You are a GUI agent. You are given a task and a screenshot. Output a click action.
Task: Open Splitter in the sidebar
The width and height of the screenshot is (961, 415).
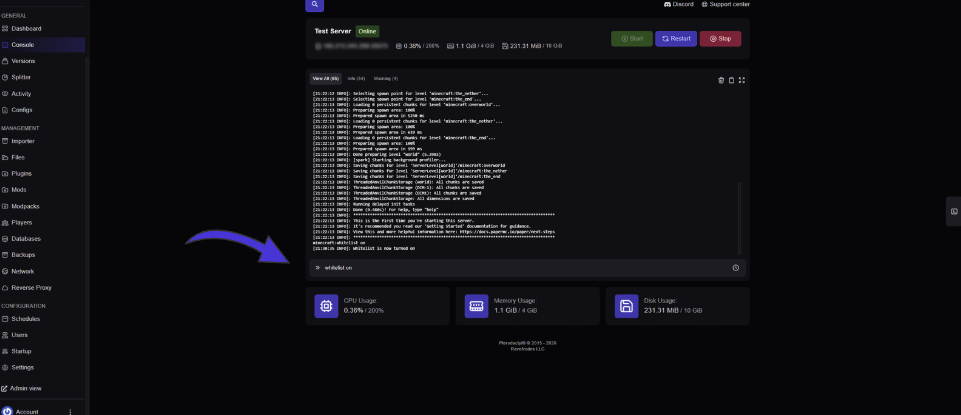17,77
